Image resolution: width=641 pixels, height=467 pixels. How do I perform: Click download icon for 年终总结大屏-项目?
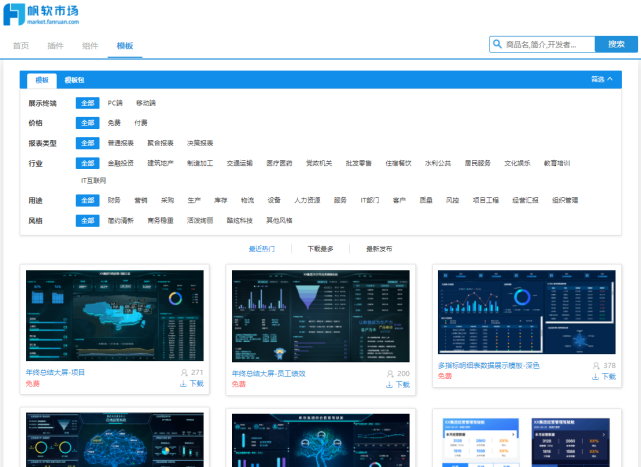183,383
